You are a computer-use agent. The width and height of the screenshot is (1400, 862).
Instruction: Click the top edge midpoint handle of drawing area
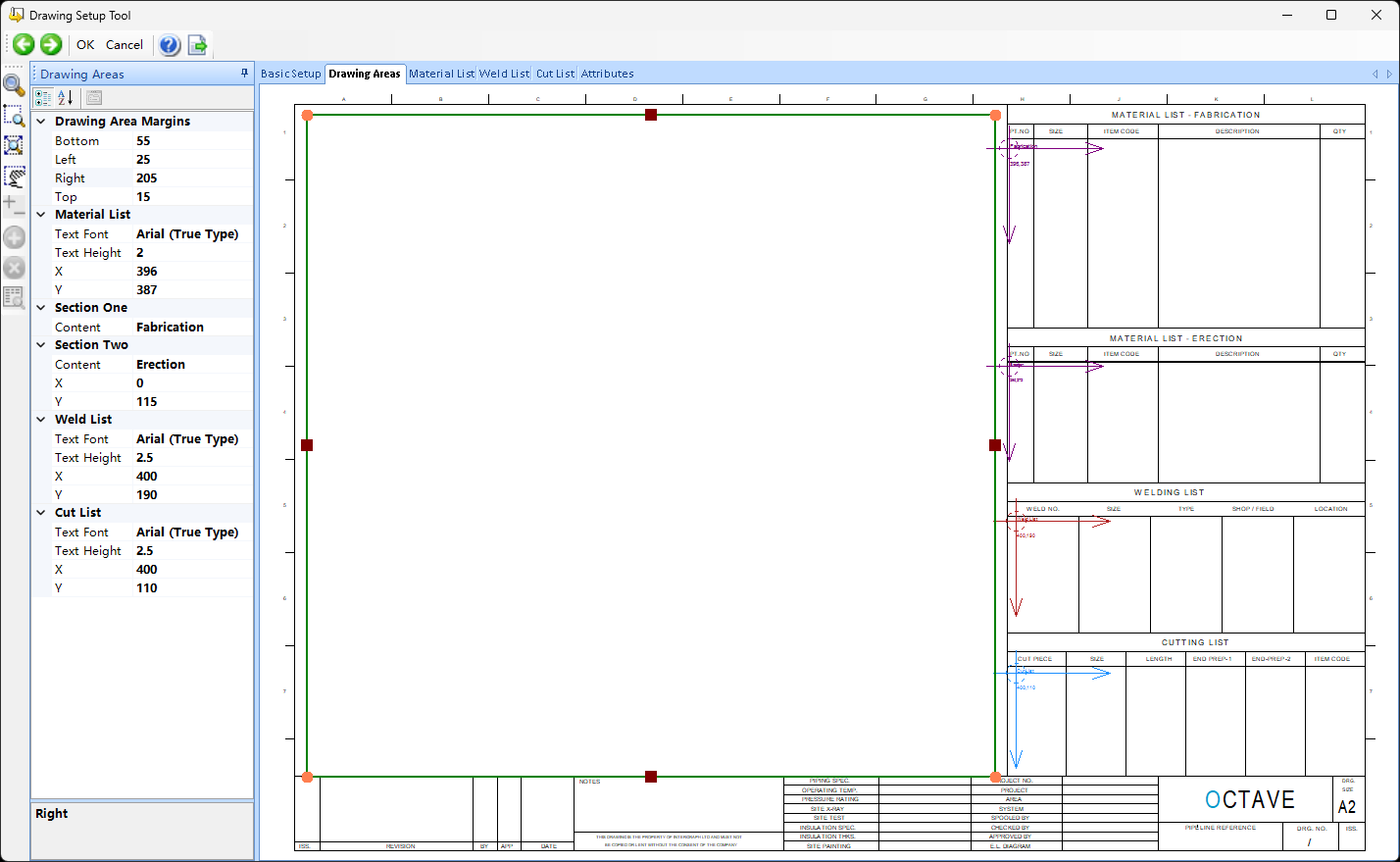pos(651,115)
